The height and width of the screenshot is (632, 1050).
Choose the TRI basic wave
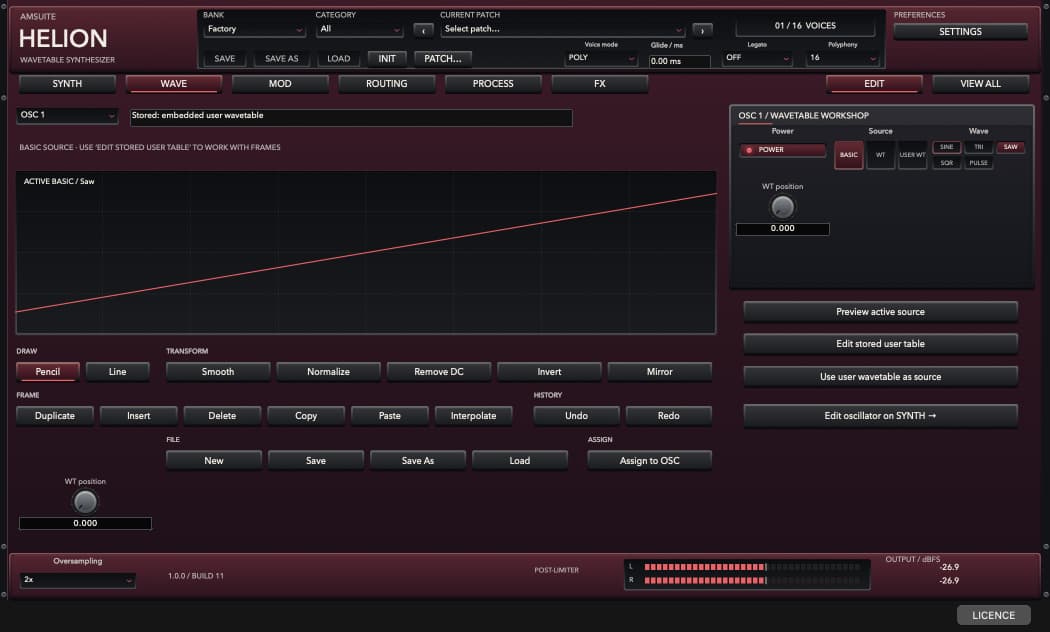coord(978,147)
